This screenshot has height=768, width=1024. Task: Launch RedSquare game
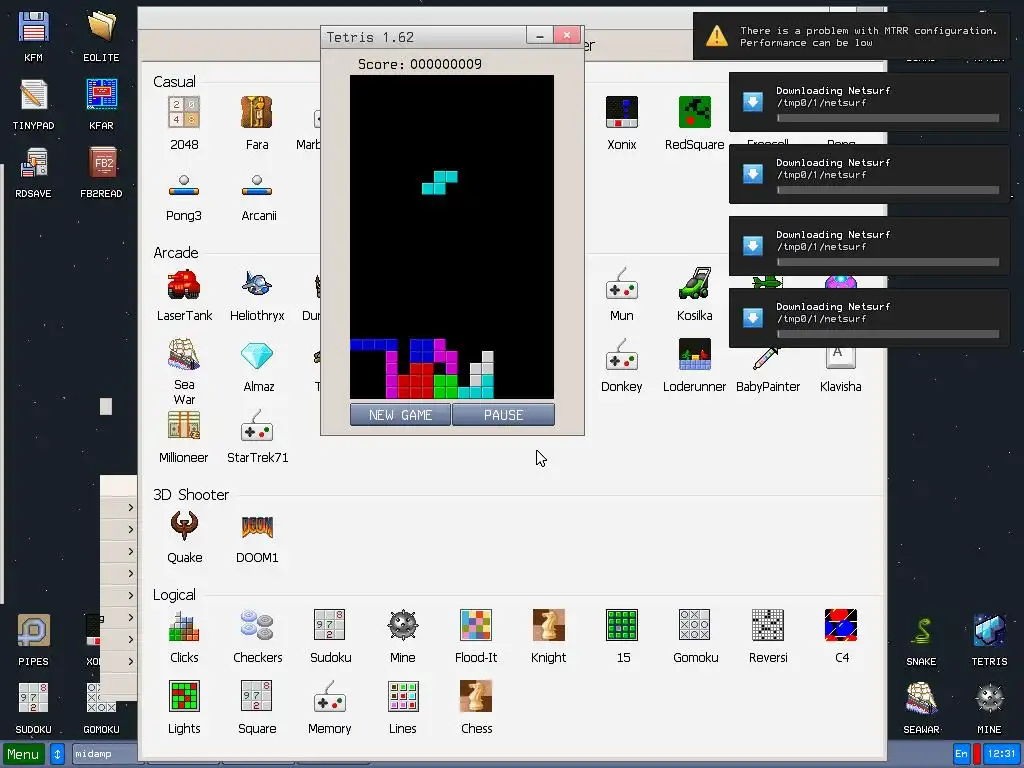(x=695, y=113)
